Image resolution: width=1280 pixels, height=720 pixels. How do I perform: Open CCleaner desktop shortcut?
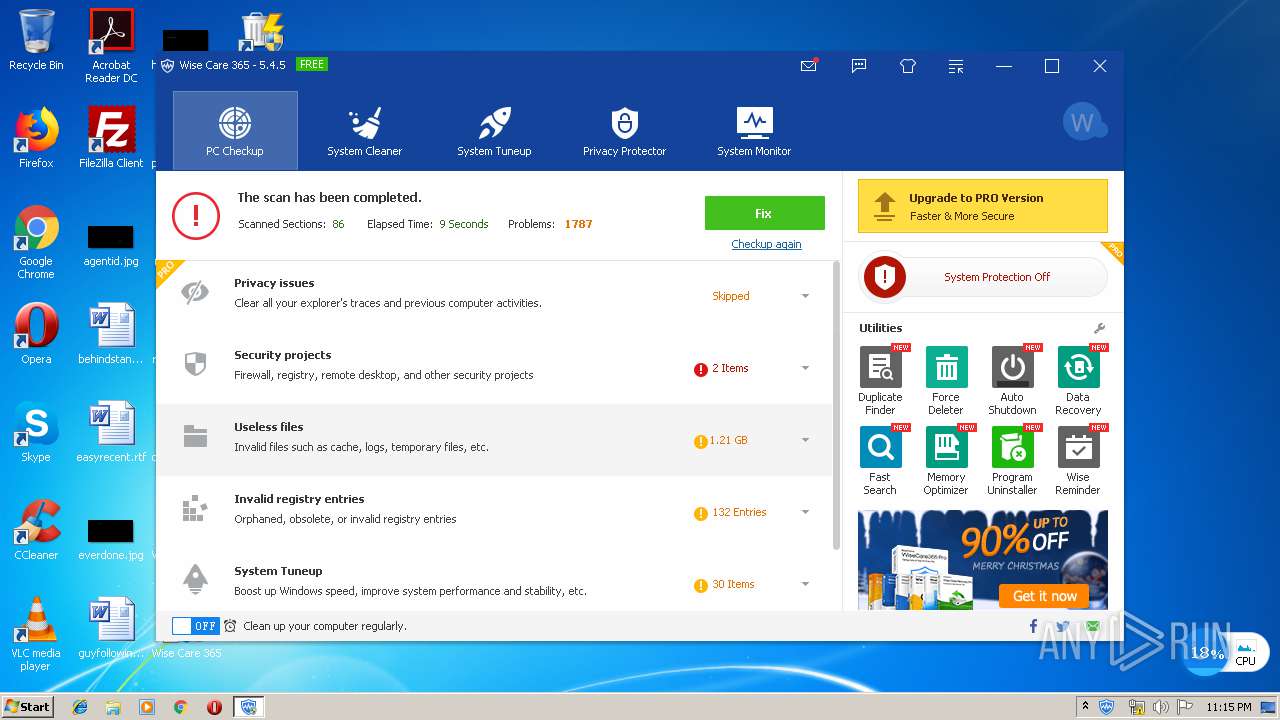(x=36, y=530)
